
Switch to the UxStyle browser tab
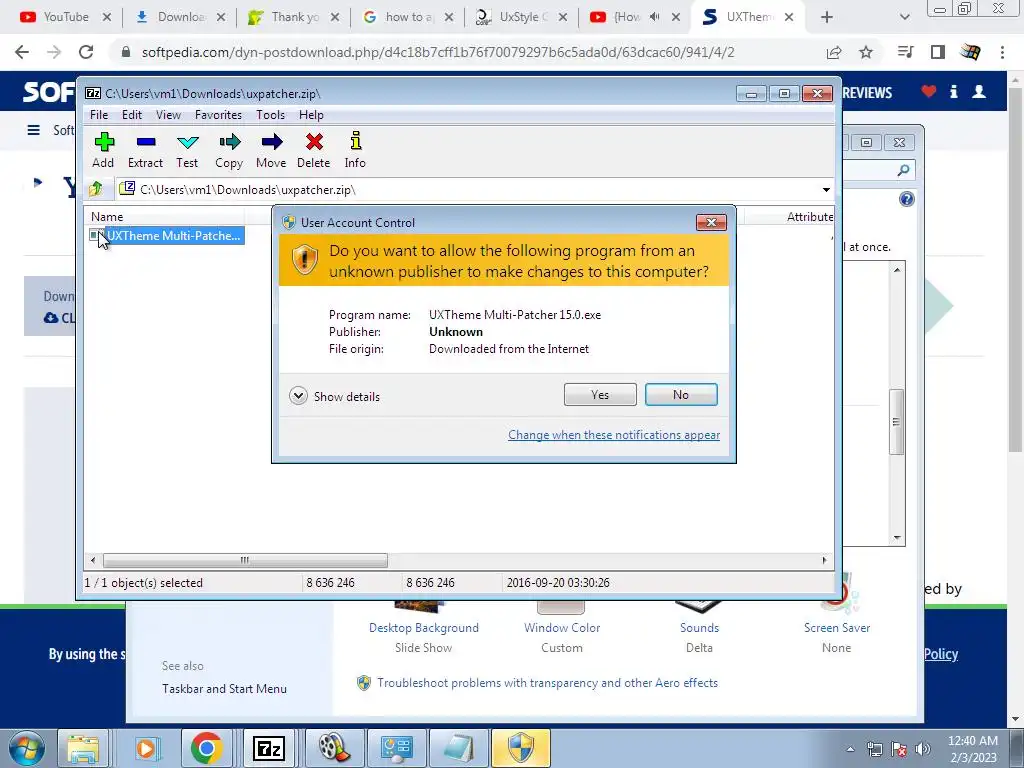(520, 17)
